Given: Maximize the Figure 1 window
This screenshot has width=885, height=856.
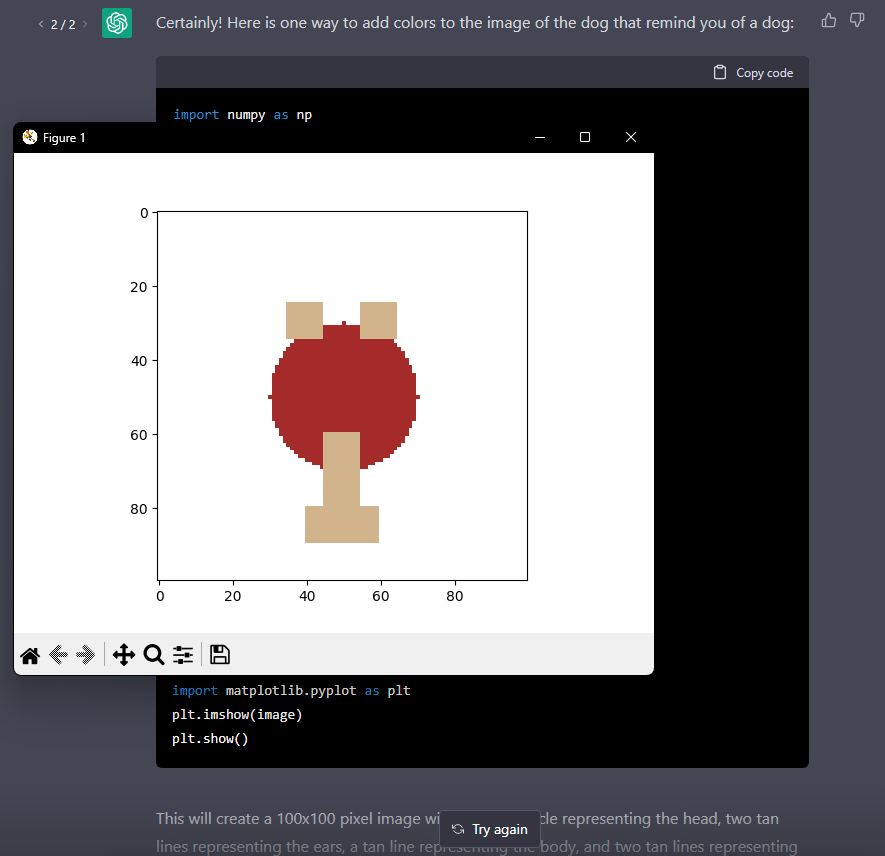Looking at the screenshot, I should point(585,137).
